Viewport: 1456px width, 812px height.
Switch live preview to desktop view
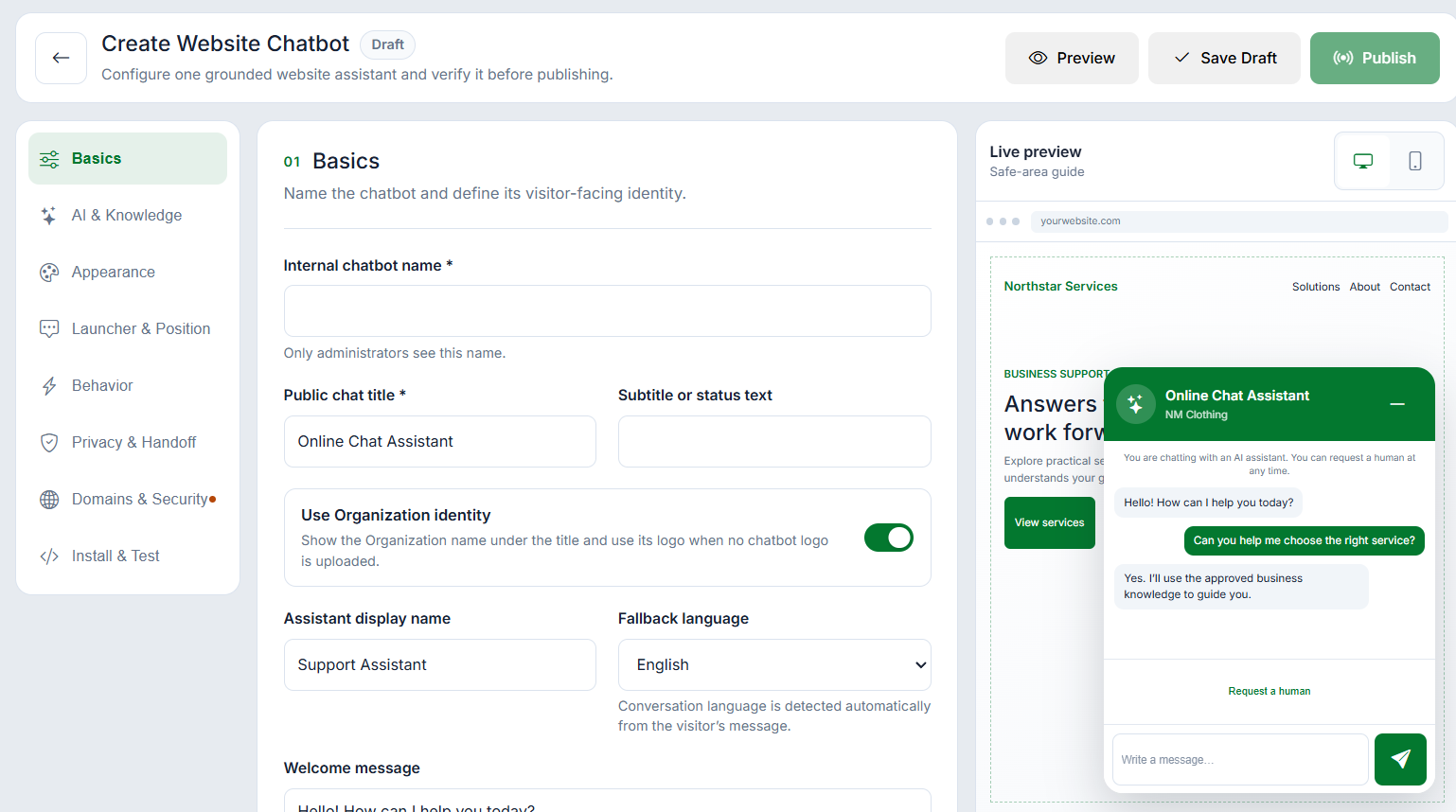tap(1363, 161)
